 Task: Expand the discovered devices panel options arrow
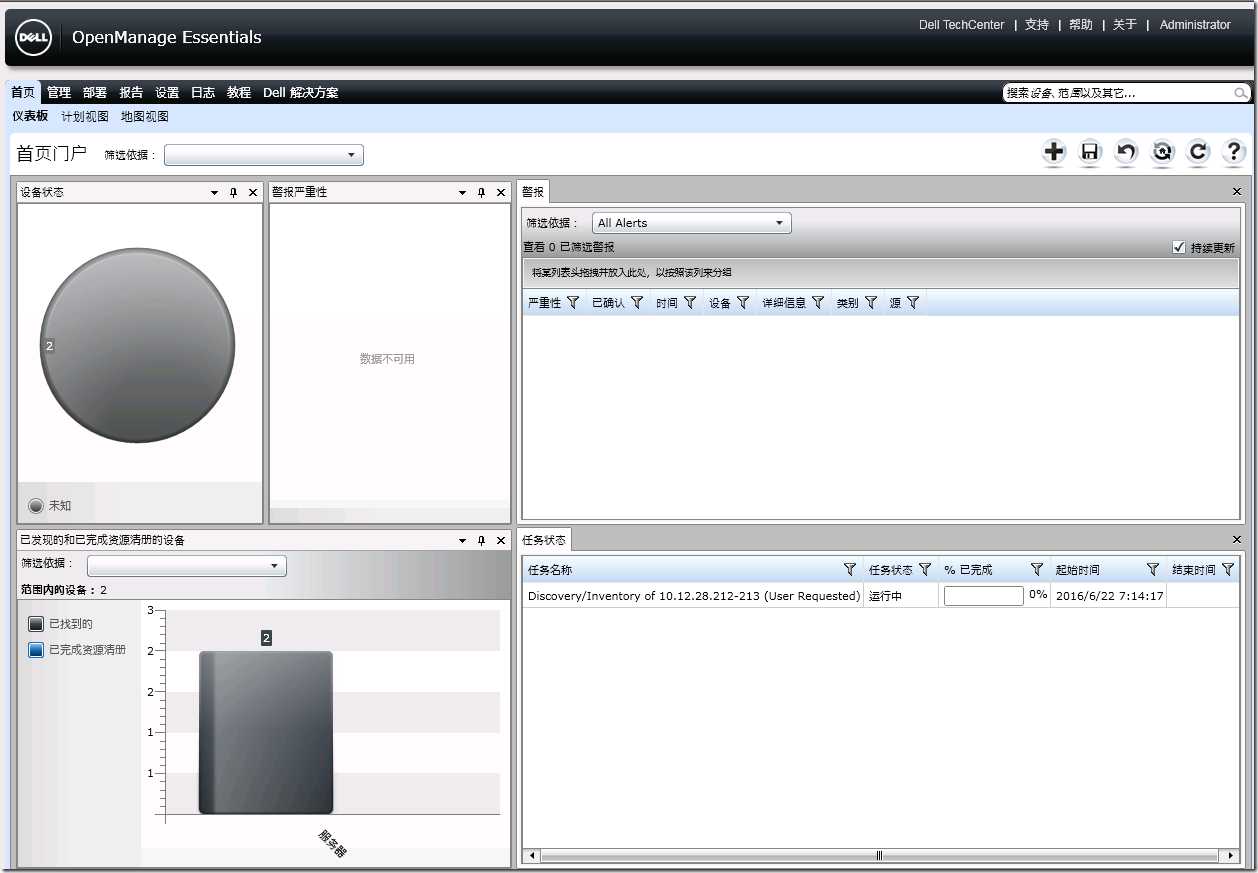coord(462,540)
